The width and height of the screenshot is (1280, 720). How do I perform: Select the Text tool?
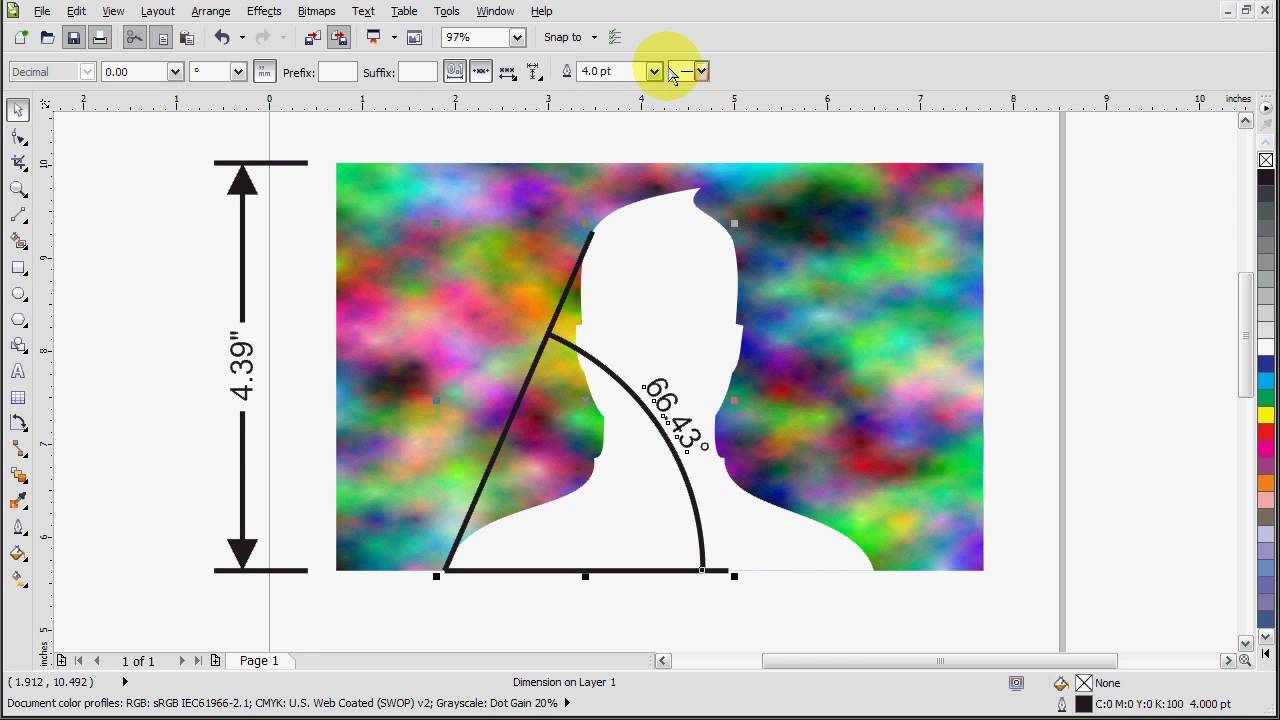pos(18,371)
